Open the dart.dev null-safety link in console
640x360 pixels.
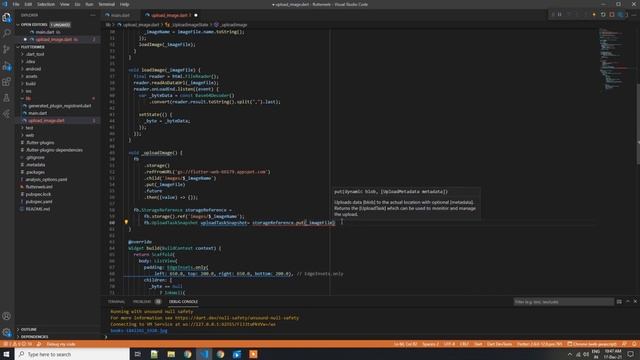(237, 318)
